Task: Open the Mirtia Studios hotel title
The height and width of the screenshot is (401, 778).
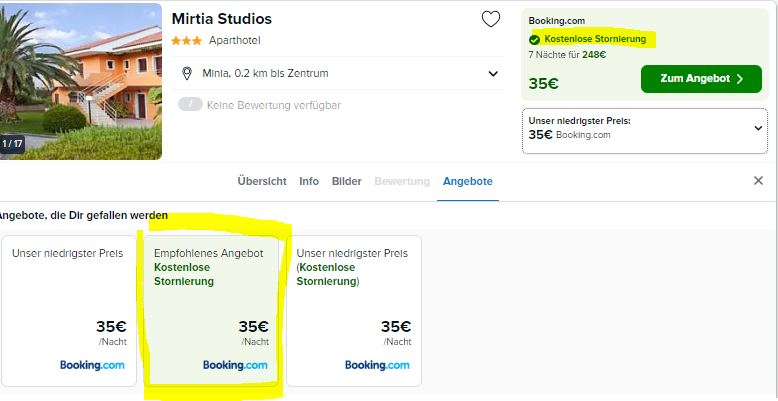Action: [222, 19]
